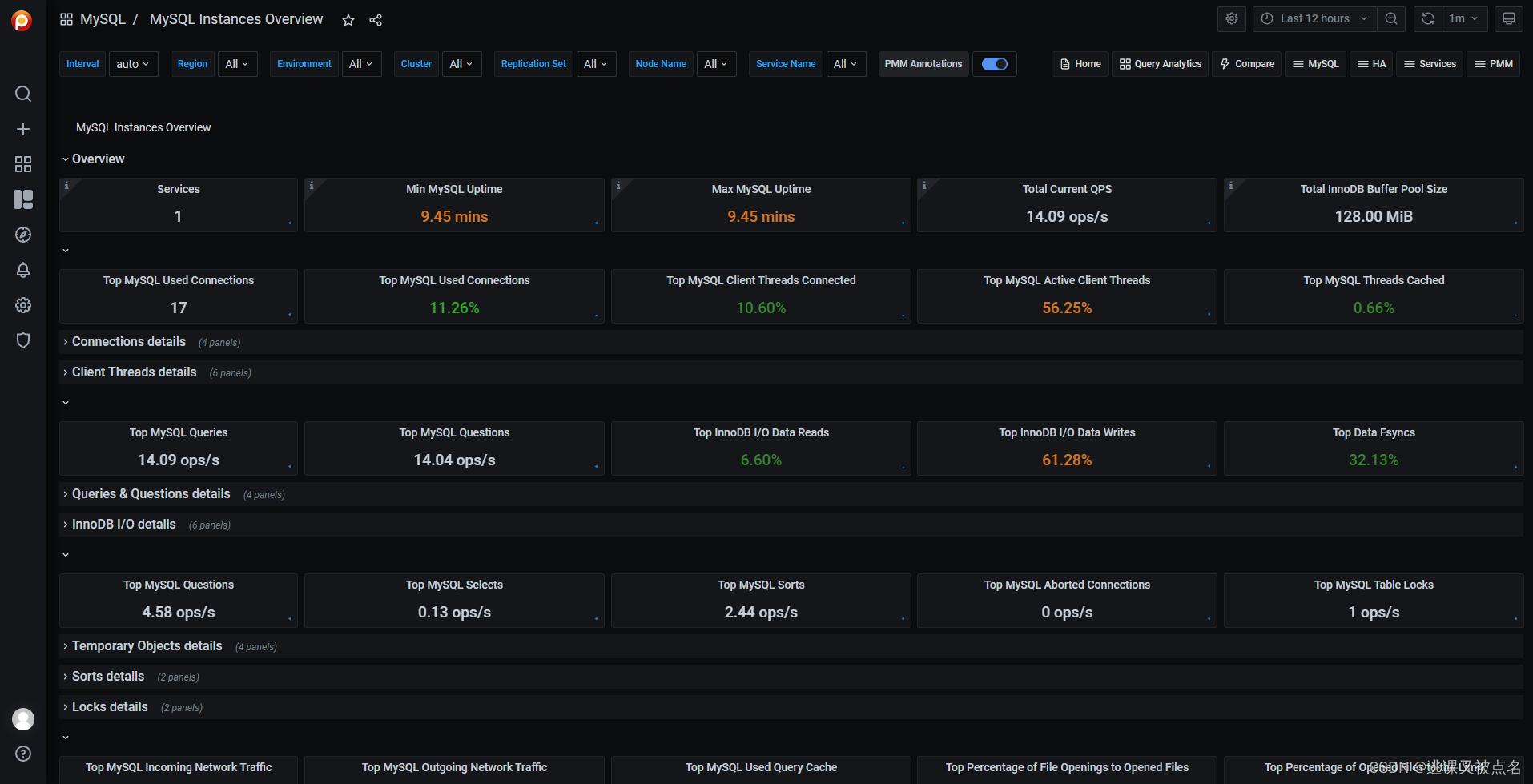Image resolution: width=1533 pixels, height=784 pixels.
Task: Open Top MySQL Sorts panel title
Action: pyautogui.click(x=761, y=585)
